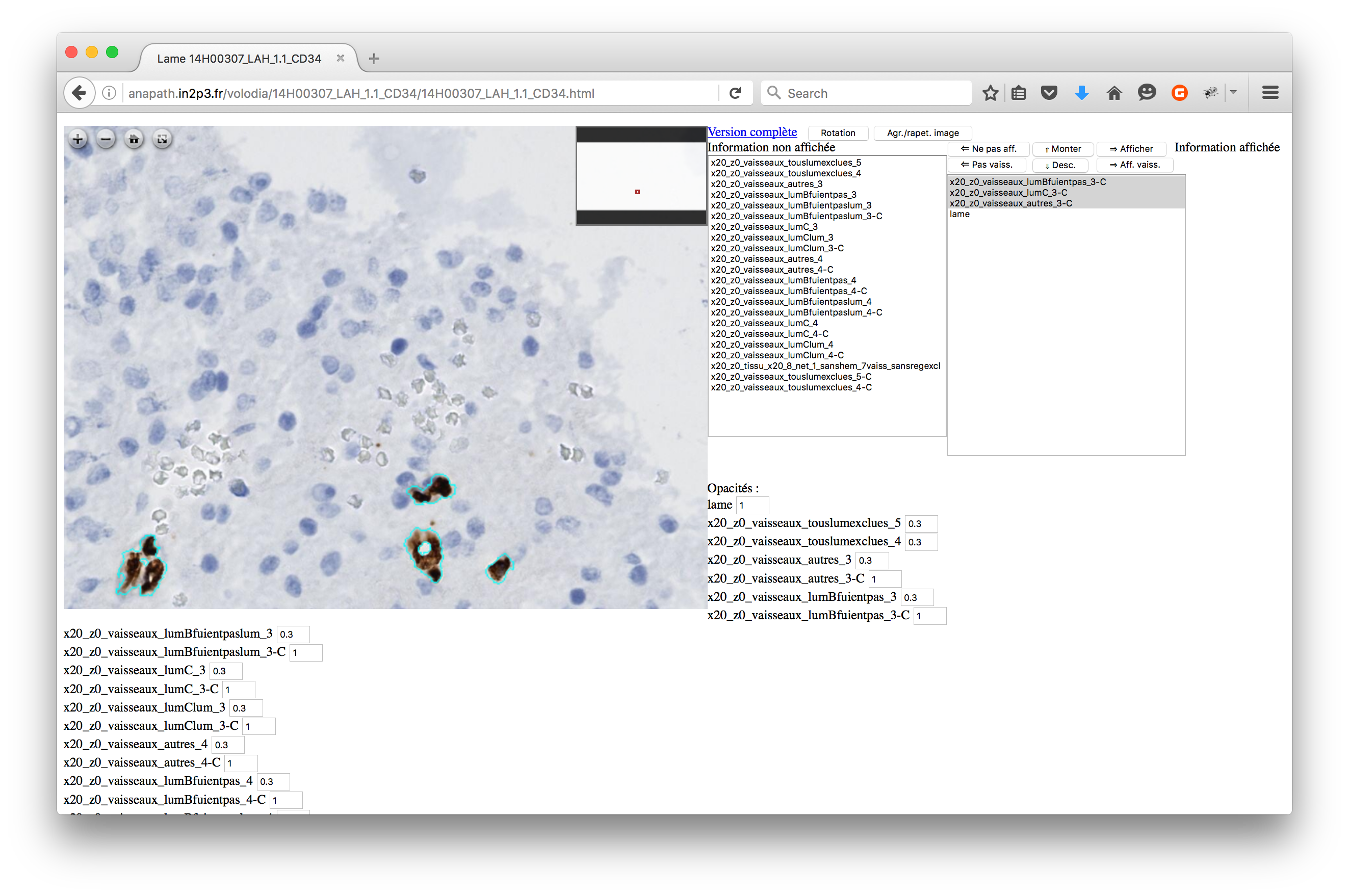Click the slide navigator thumbnail
The width and height of the screenshot is (1349, 896).
coord(641,176)
